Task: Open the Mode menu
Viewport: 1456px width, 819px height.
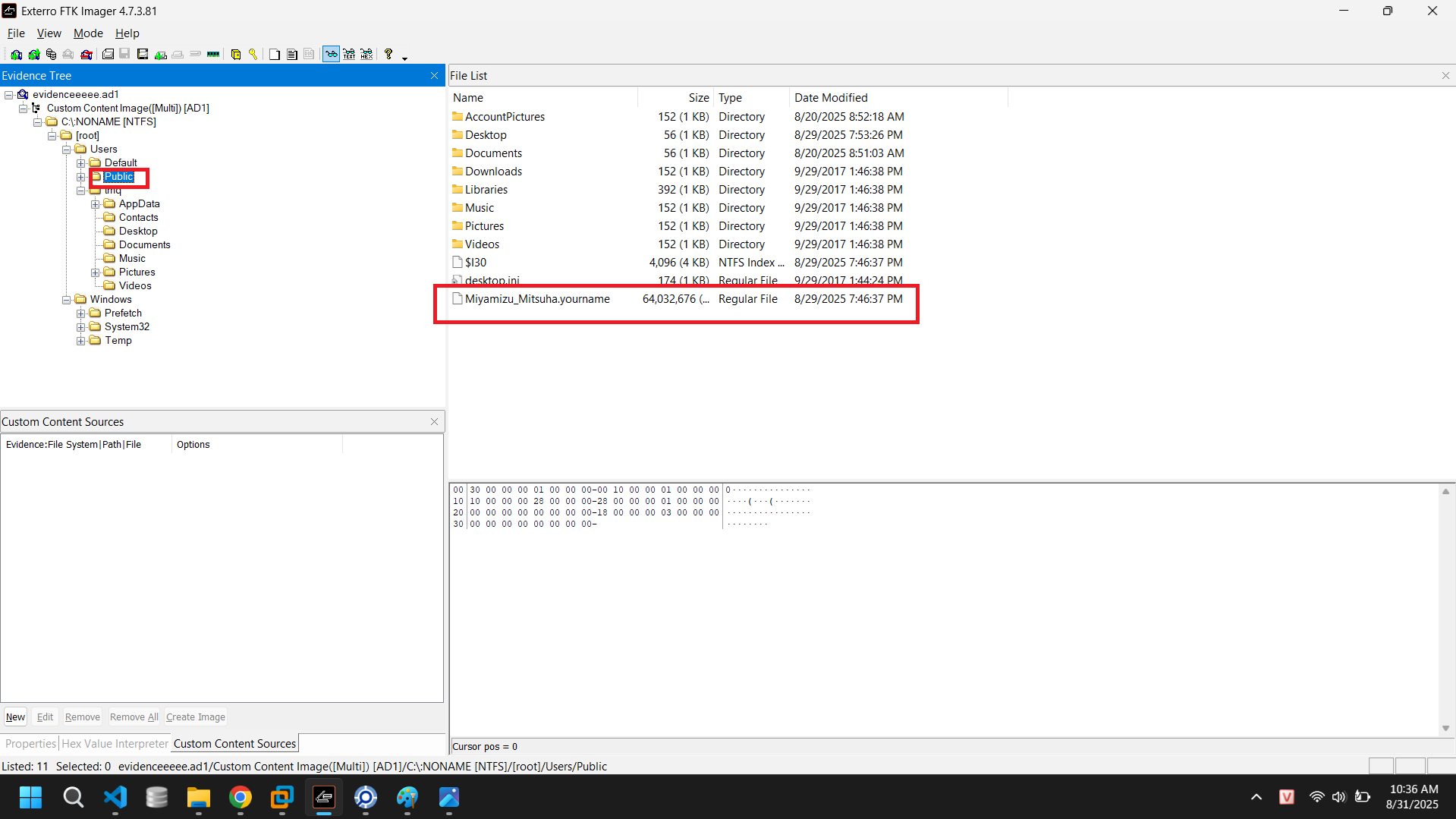Action: tap(88, 33)
